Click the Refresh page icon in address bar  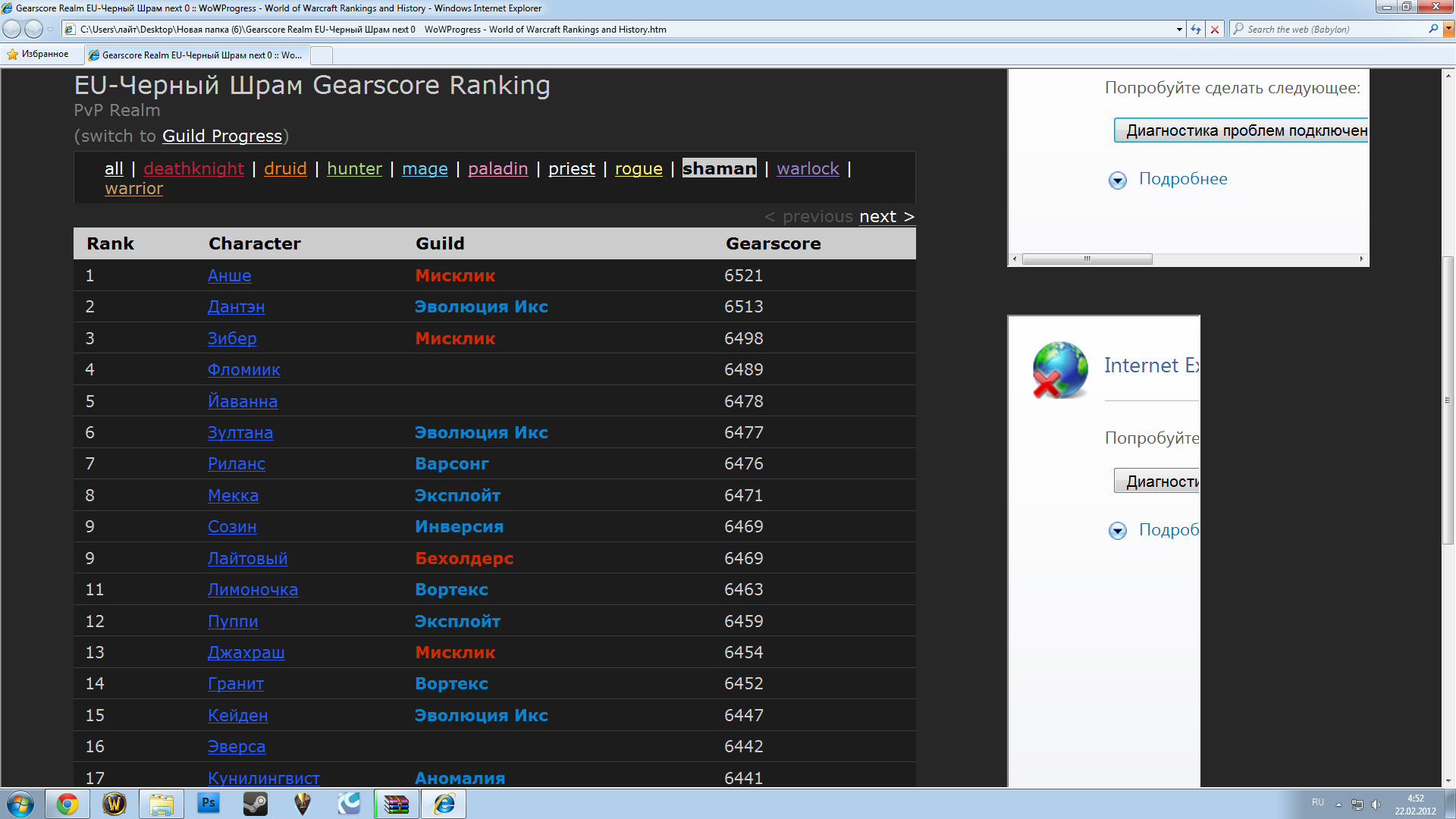point(1196,30)
